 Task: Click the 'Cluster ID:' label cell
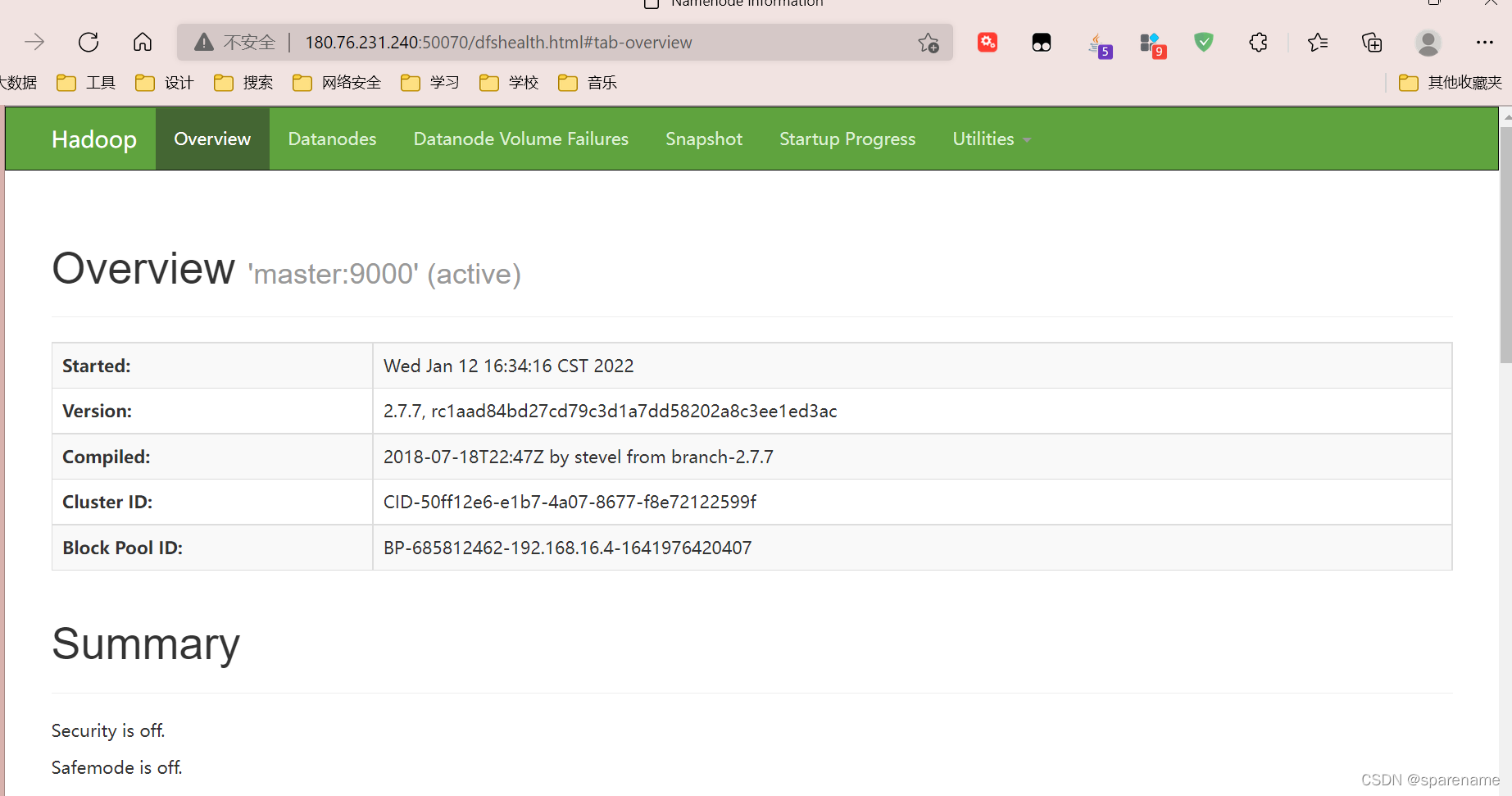pos(212,502)
